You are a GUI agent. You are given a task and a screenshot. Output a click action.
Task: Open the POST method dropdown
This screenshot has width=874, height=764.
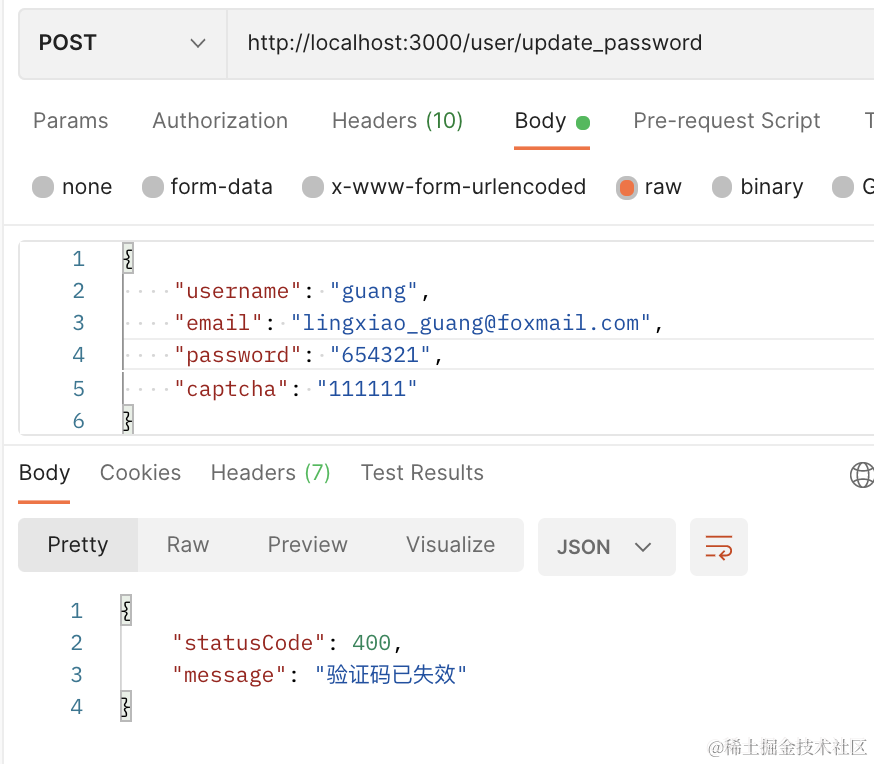click(122, 43)
